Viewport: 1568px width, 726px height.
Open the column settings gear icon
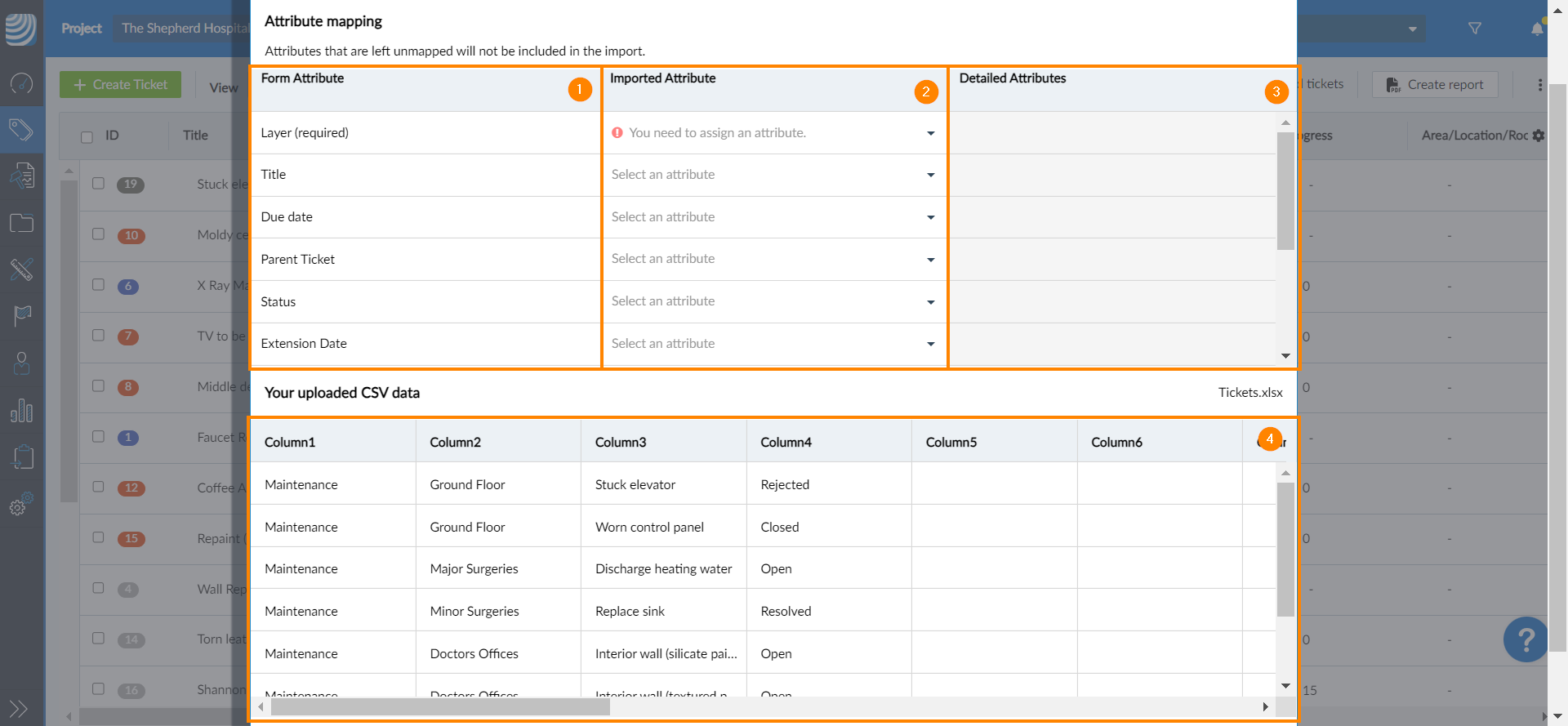[1539, 136]
